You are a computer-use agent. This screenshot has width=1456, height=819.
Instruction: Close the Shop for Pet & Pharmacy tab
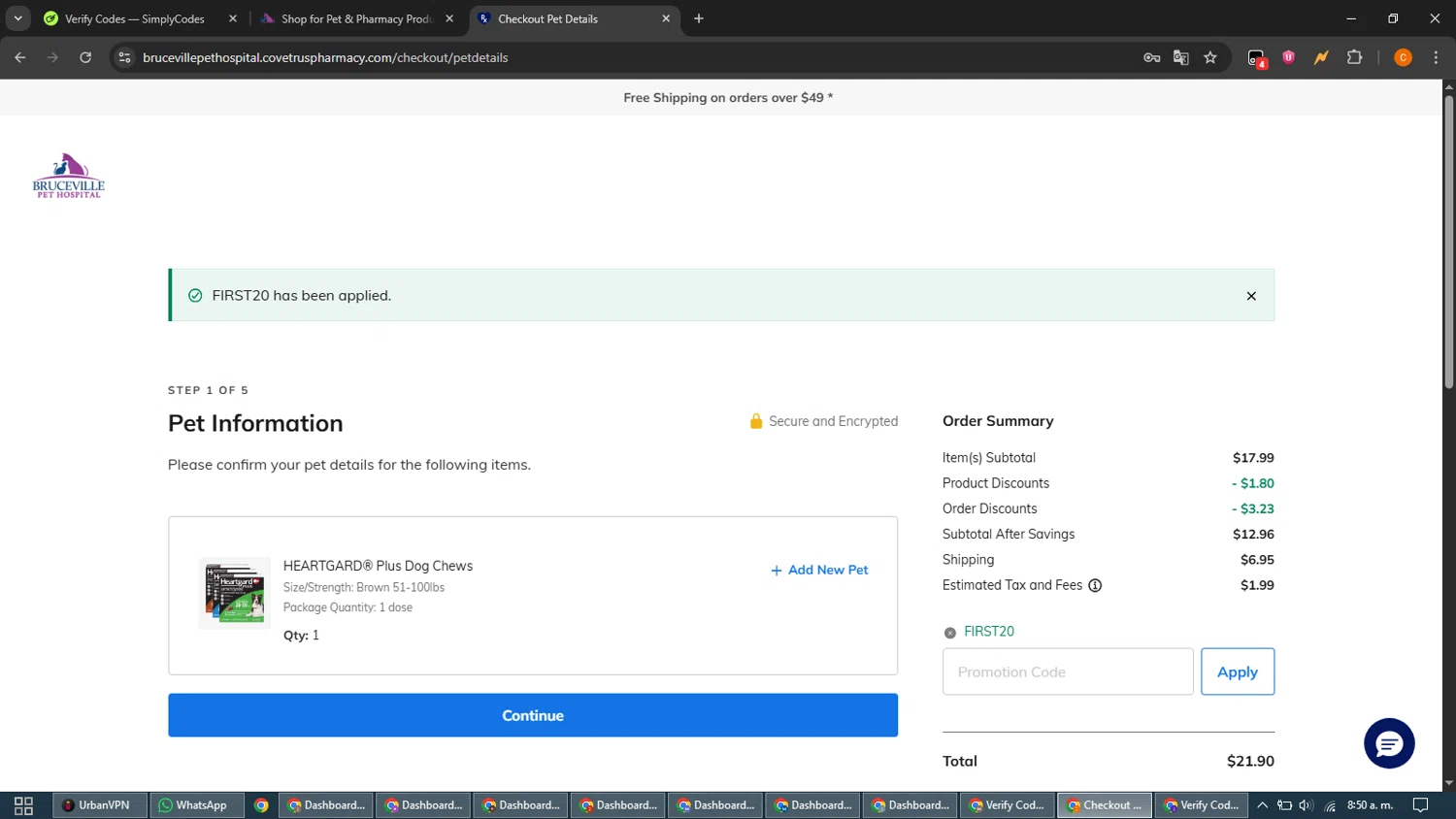(449, 18)
